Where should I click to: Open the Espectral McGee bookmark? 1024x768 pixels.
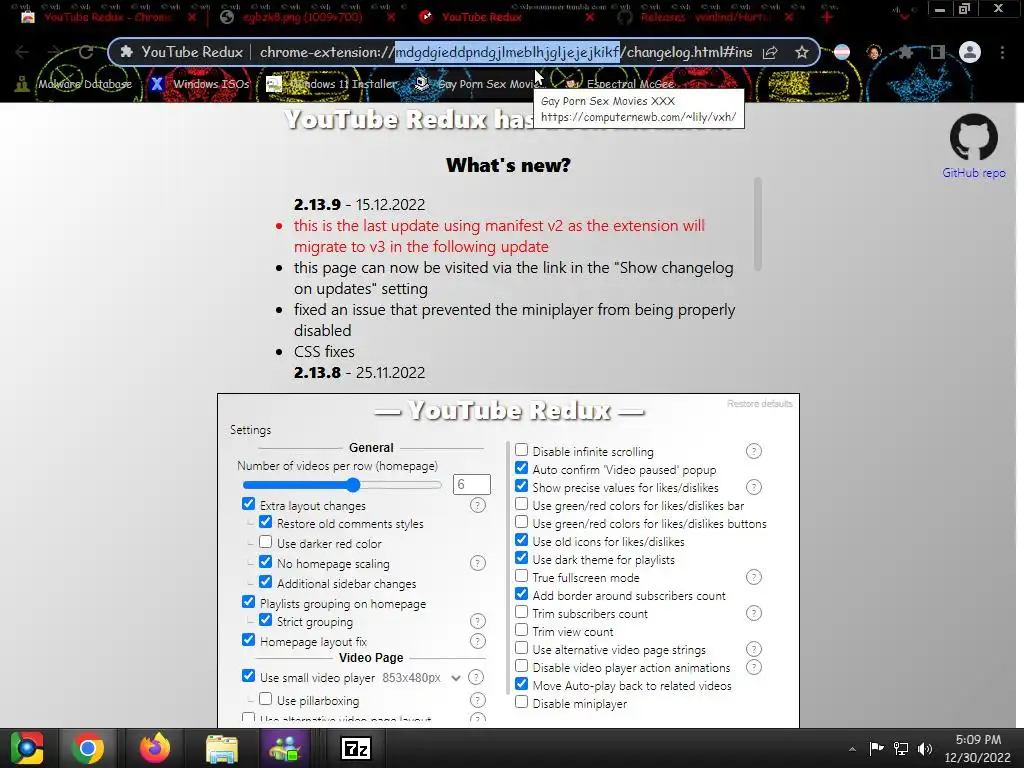tap(619, 84)
